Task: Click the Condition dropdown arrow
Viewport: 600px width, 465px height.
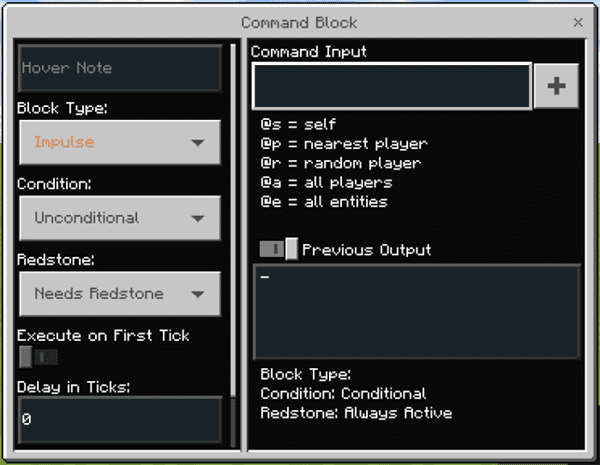Action: [198, 219]
